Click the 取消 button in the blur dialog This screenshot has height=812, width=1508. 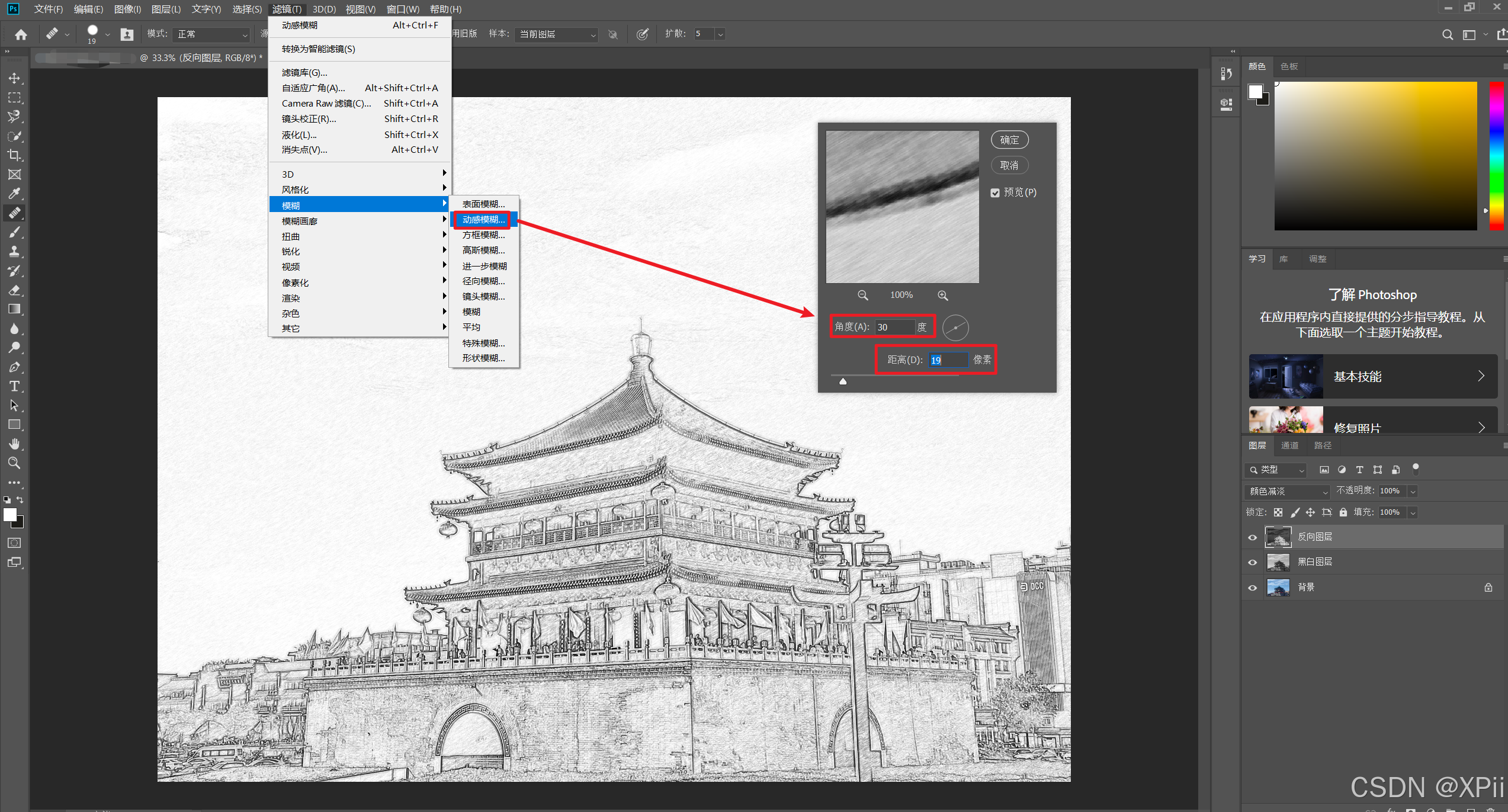(1009, 165)
